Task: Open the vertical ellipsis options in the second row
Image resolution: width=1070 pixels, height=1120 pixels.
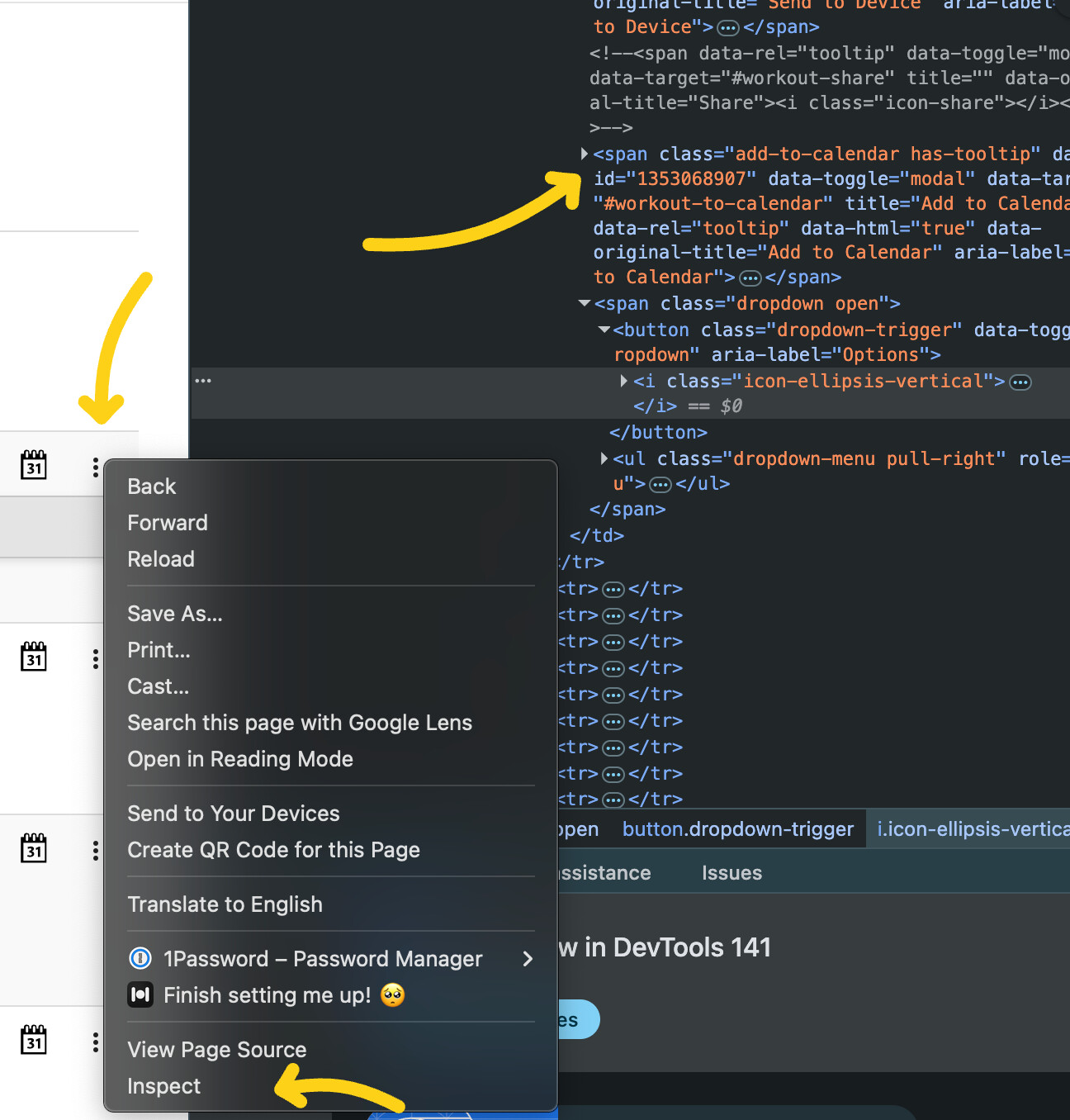Action: click(x=96, y=659)
